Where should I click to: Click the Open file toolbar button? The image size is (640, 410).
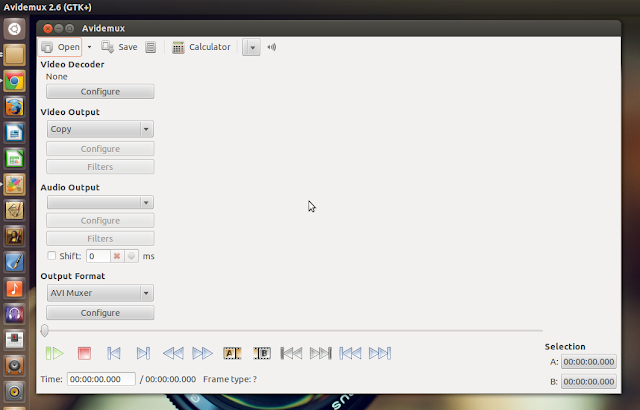[x=60, y=47]
